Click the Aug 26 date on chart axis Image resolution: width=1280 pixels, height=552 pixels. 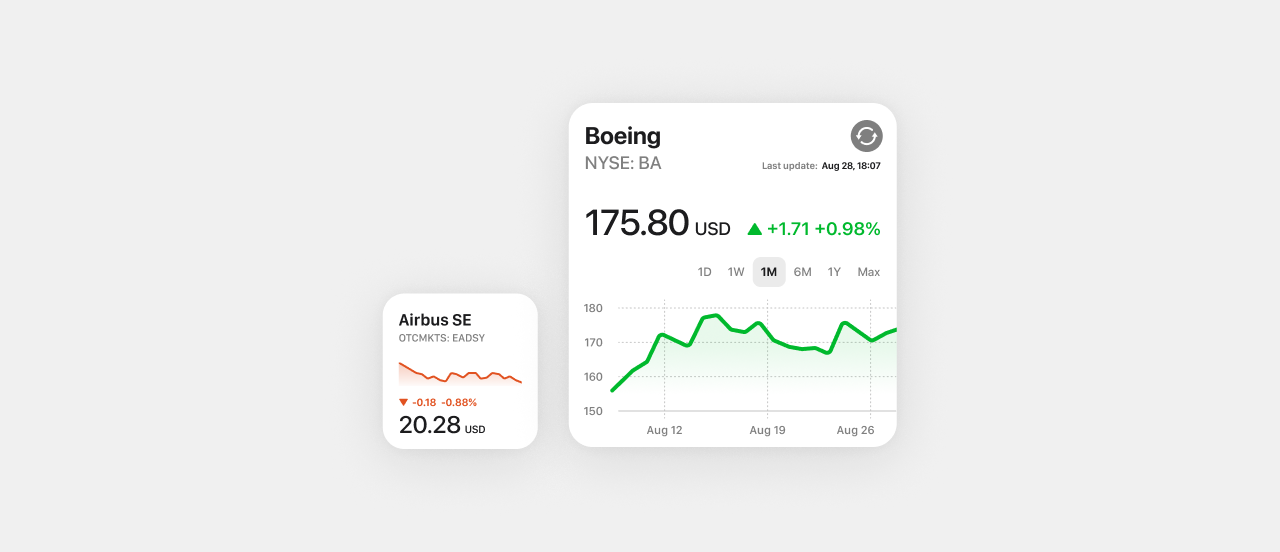pyautogui.click(x=855, y=430)
